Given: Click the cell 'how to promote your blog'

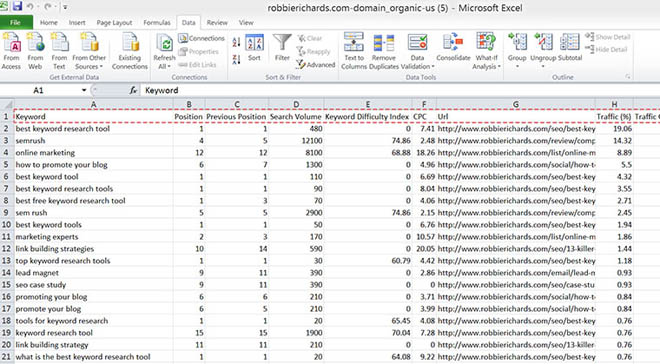Looking at the screenshot, I should tap(93, 165).
